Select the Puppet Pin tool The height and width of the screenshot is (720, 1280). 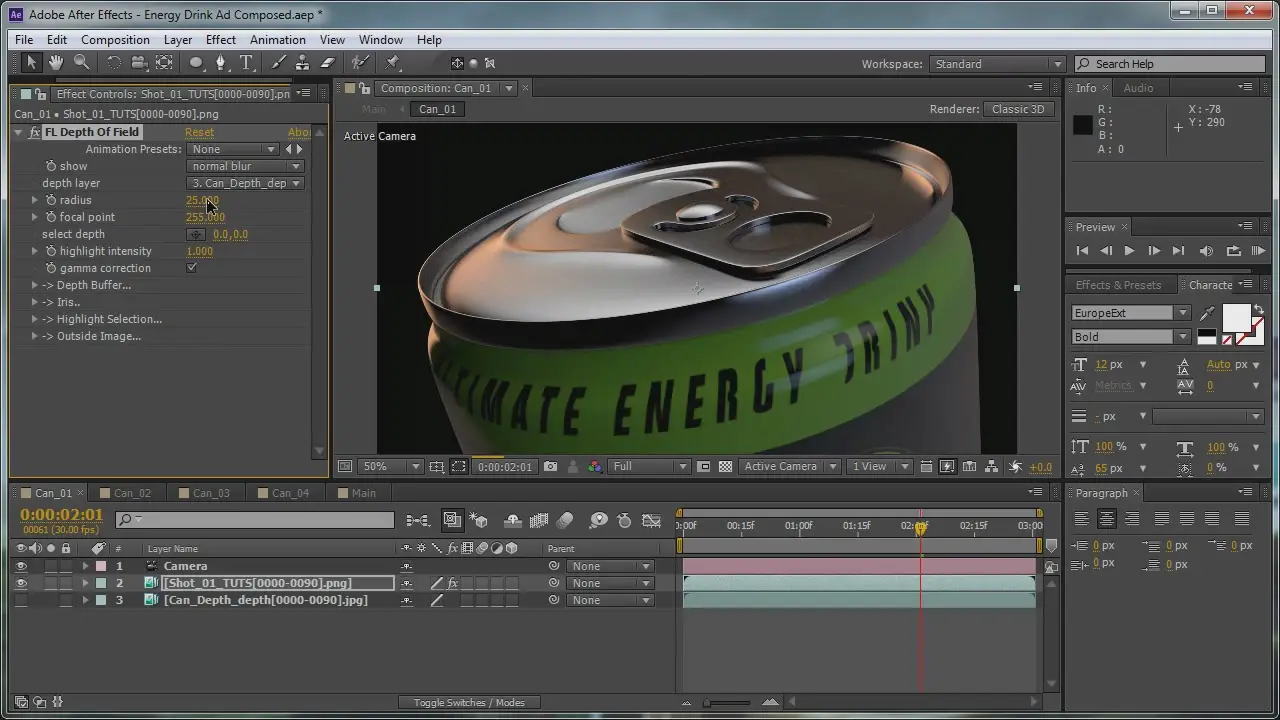(x=392, y=63)
